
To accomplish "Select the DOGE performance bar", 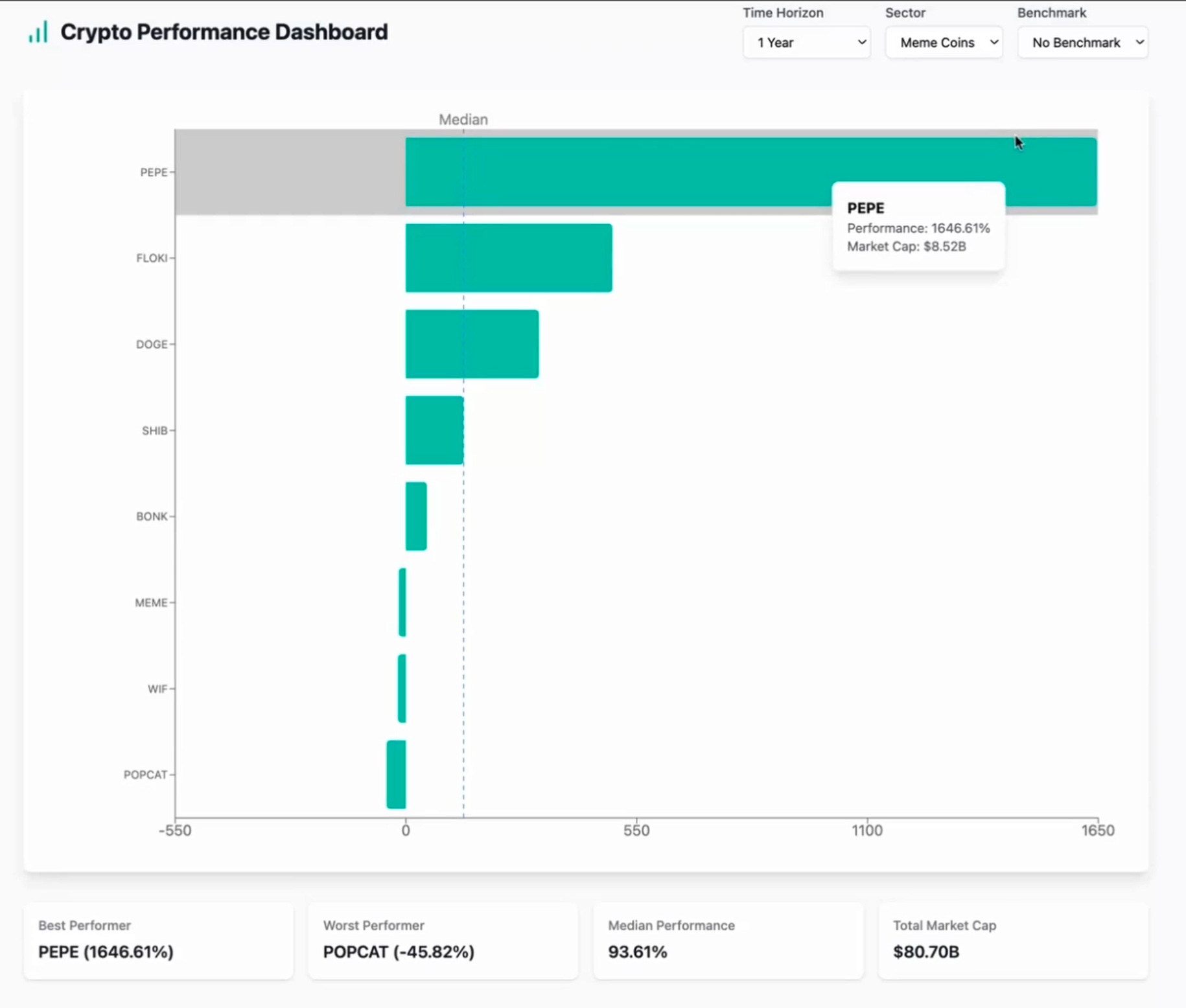I will coord(472,344).
